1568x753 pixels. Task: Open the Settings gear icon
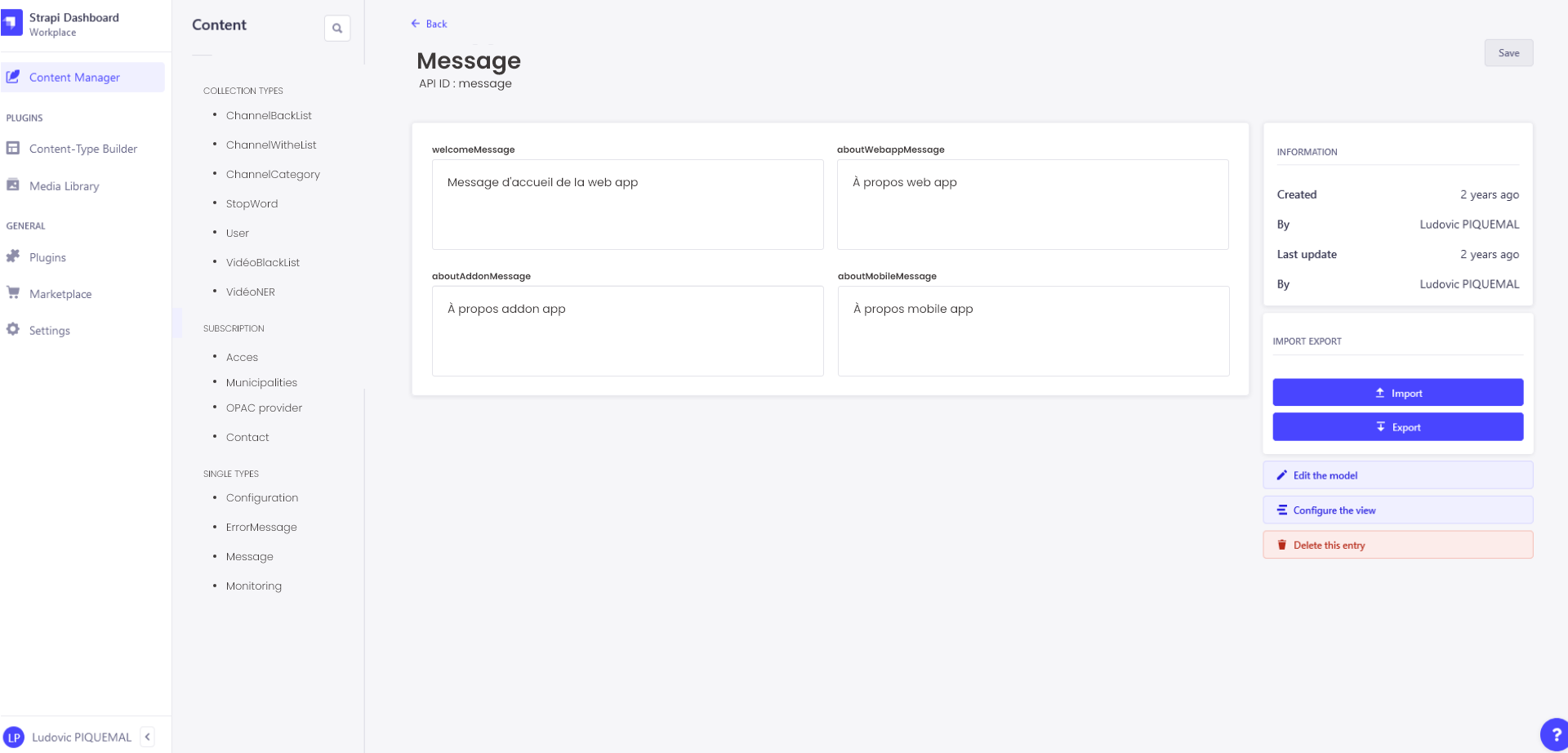tap(13, 329)
